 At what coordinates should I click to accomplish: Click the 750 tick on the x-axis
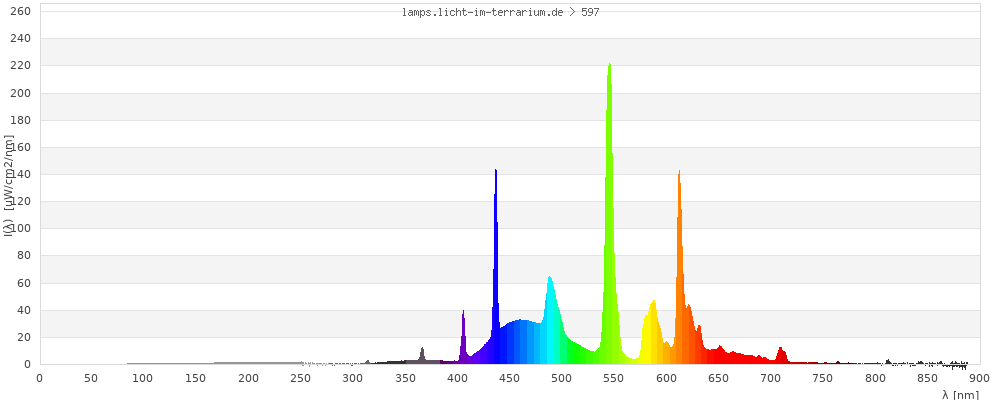click(823, 377)
